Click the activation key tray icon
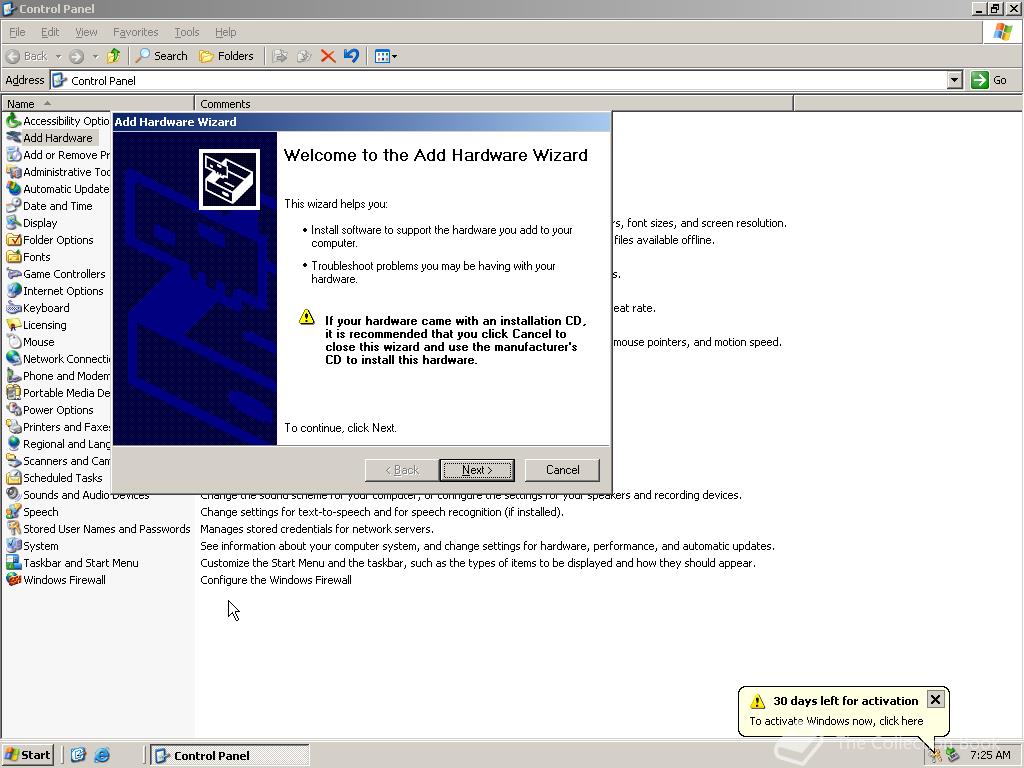 click(x=936, y=755)
